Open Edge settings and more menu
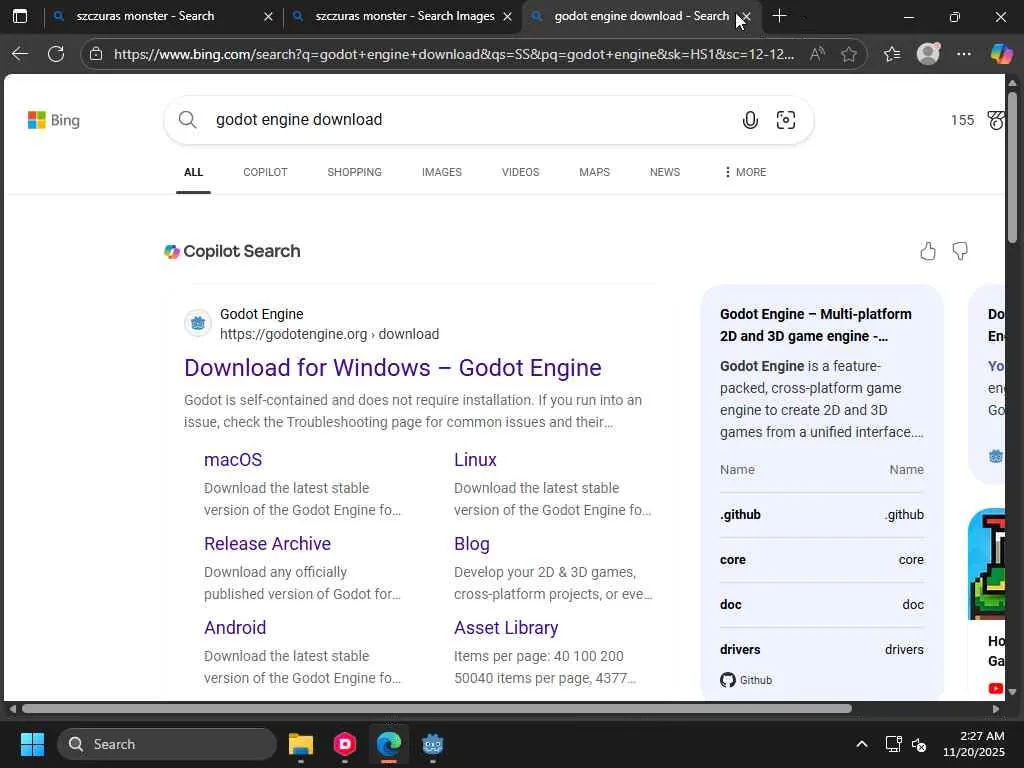 pos(964,54)
